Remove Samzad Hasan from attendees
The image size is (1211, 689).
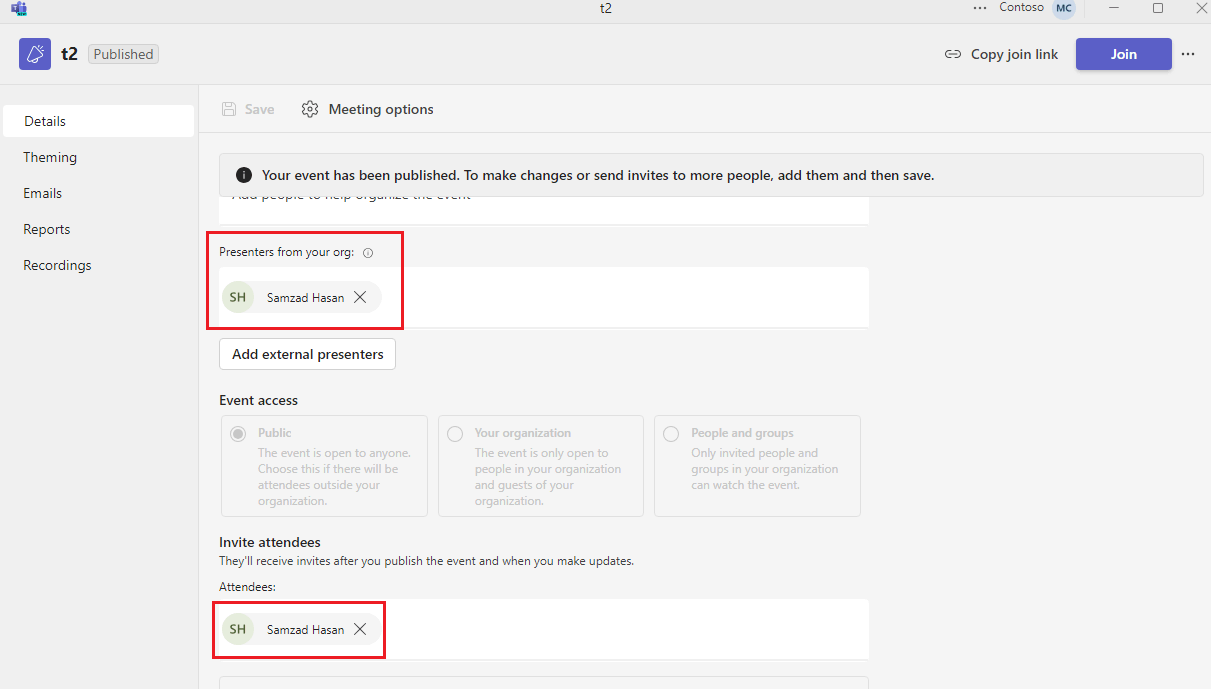[360, 629]
